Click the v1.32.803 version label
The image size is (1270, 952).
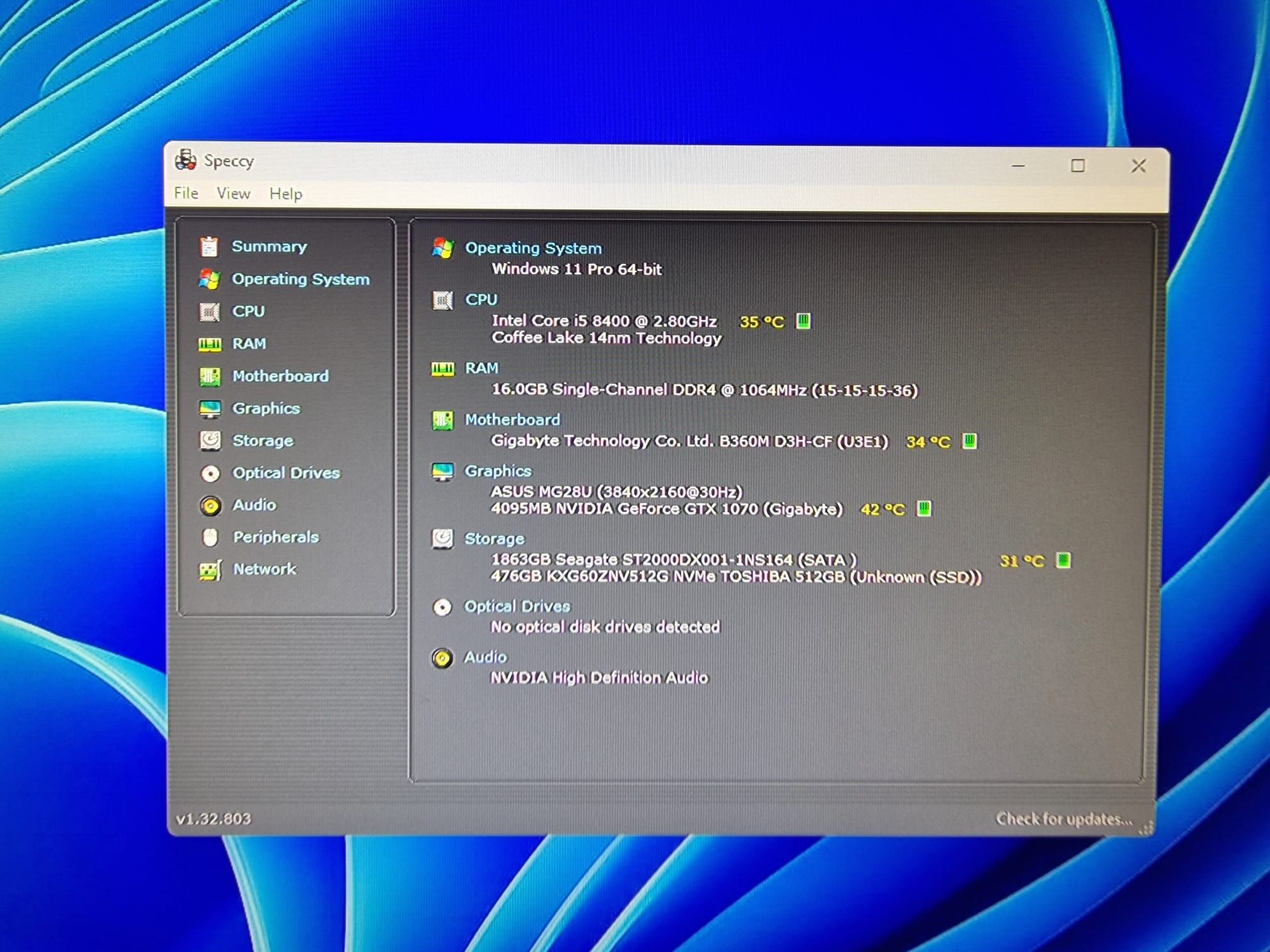pyautogui.click(x=213, y=819)
